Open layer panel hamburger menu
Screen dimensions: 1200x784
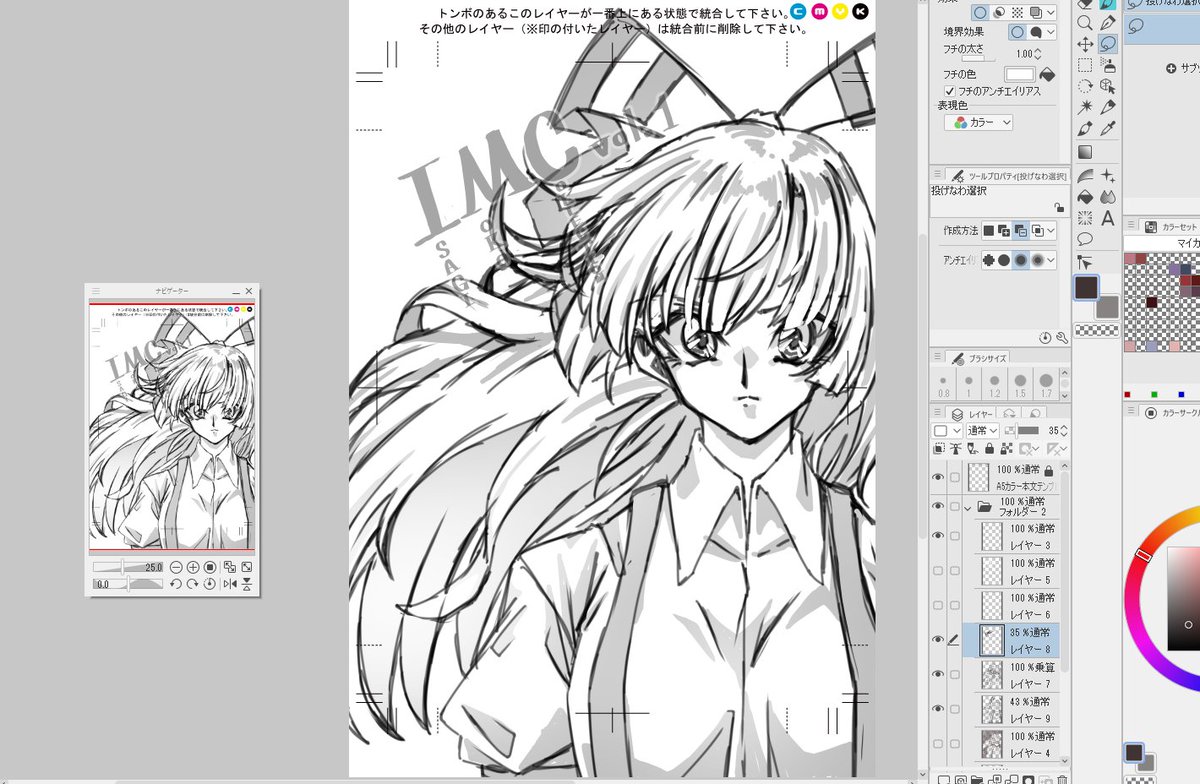[938, 412]
